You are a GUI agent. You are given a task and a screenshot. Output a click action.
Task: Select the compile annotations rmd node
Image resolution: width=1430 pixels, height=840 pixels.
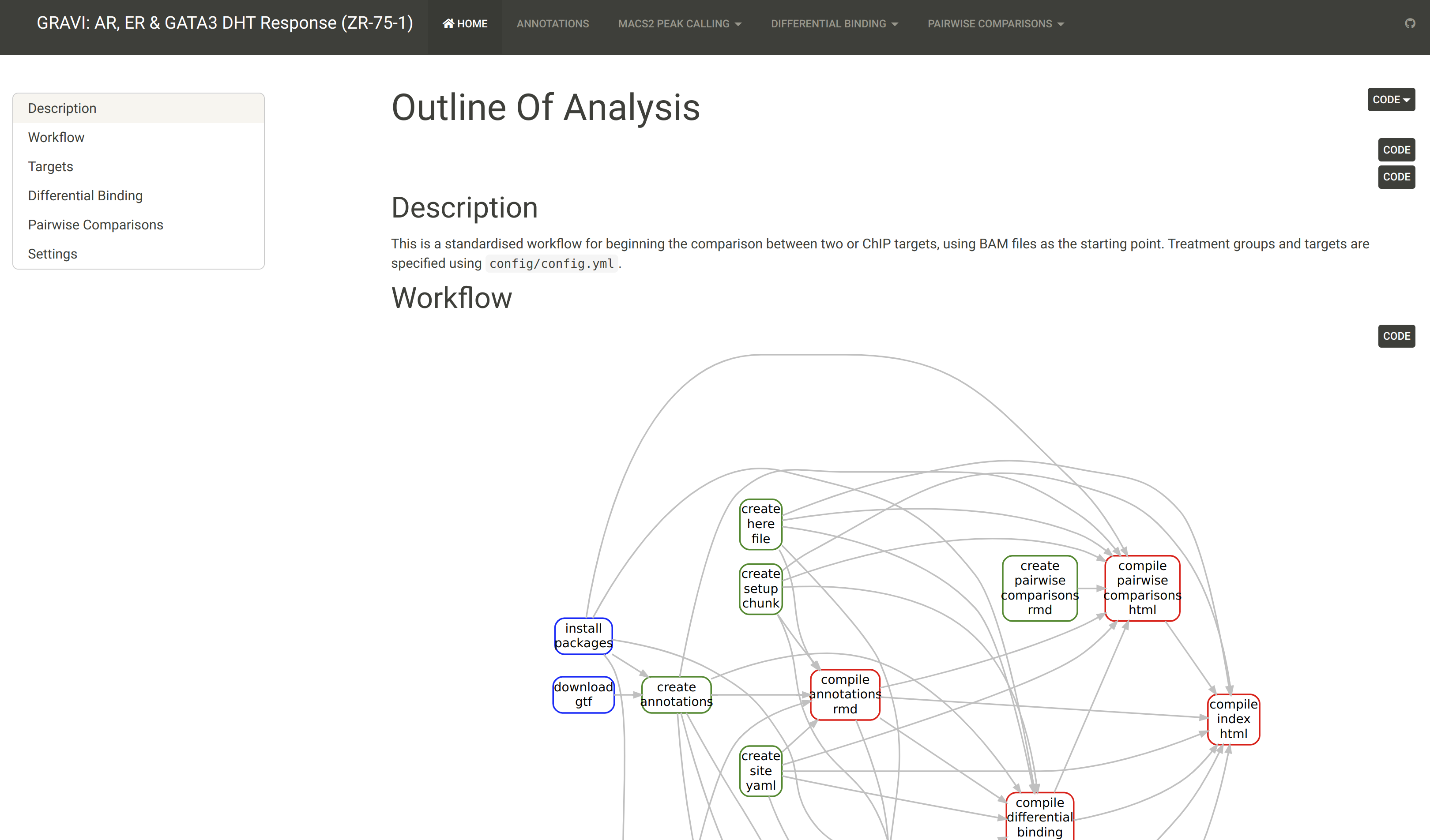click(844, 694)
